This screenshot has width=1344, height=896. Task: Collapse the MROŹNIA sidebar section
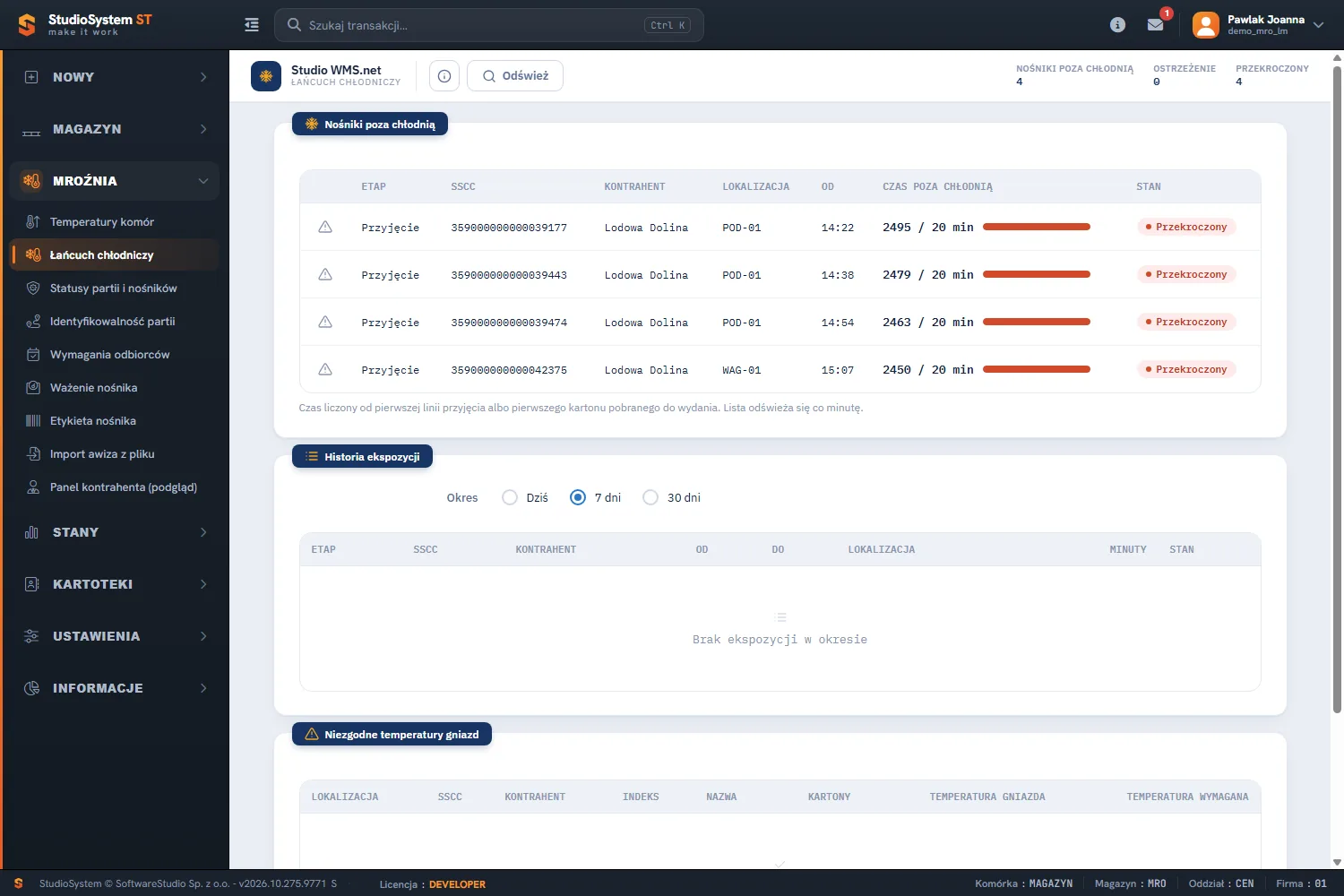[115, 181]
